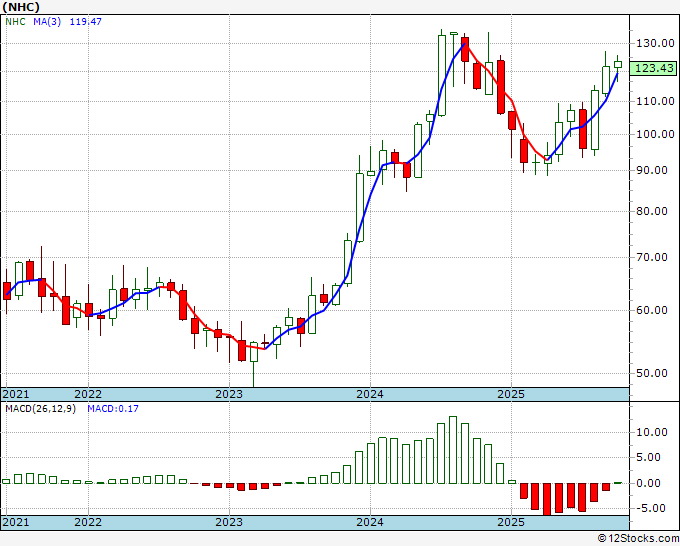
Task: Click 2021 on the price chart timeline
Action: pyautogui.click(x=16, y=394)
